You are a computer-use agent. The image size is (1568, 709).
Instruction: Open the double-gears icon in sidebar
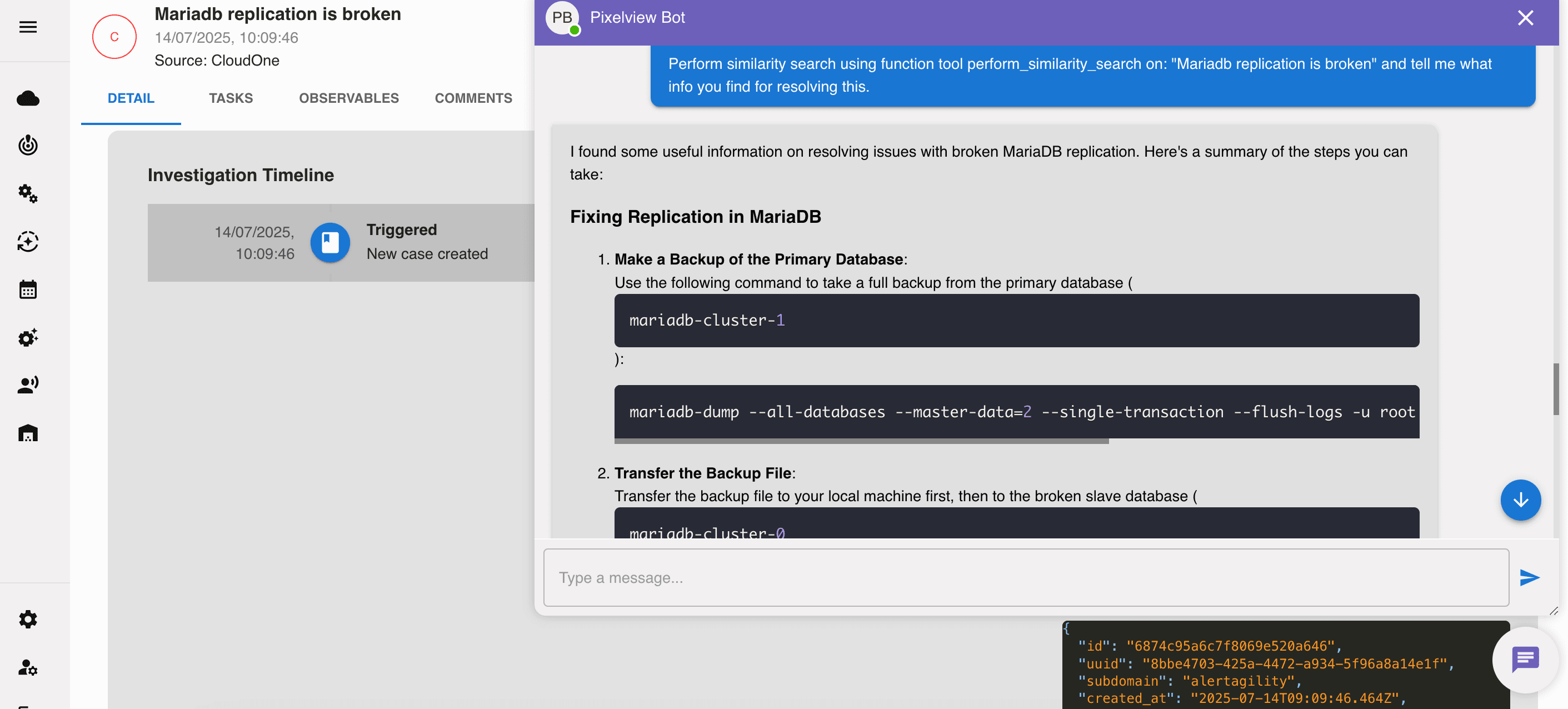(x=28, y=193)
